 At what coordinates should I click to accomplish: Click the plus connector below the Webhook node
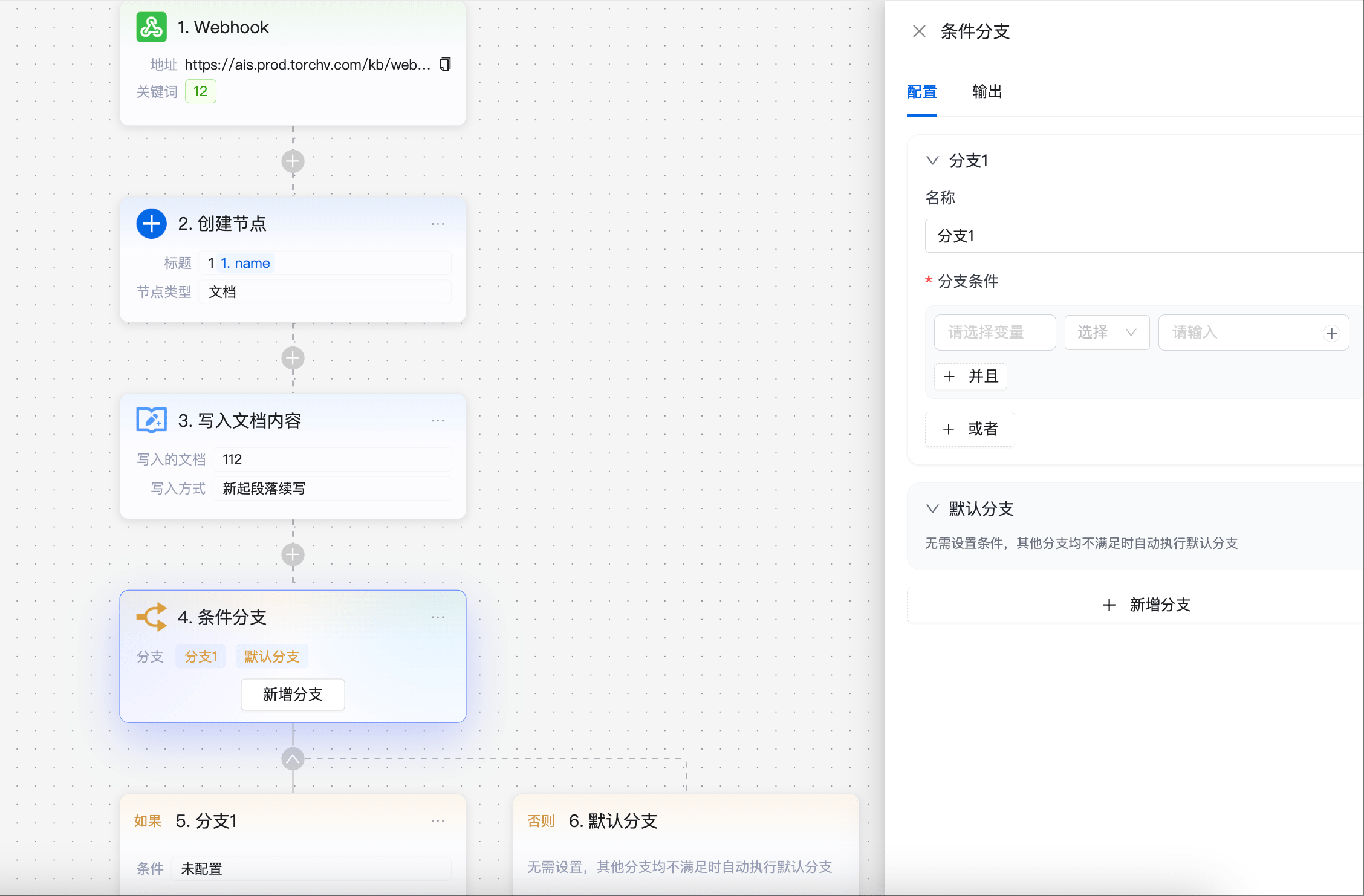293,161
